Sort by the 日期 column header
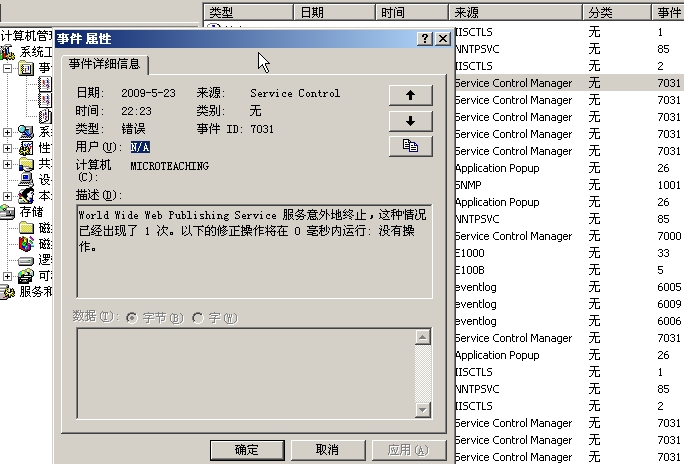 [x=334, y=12]
